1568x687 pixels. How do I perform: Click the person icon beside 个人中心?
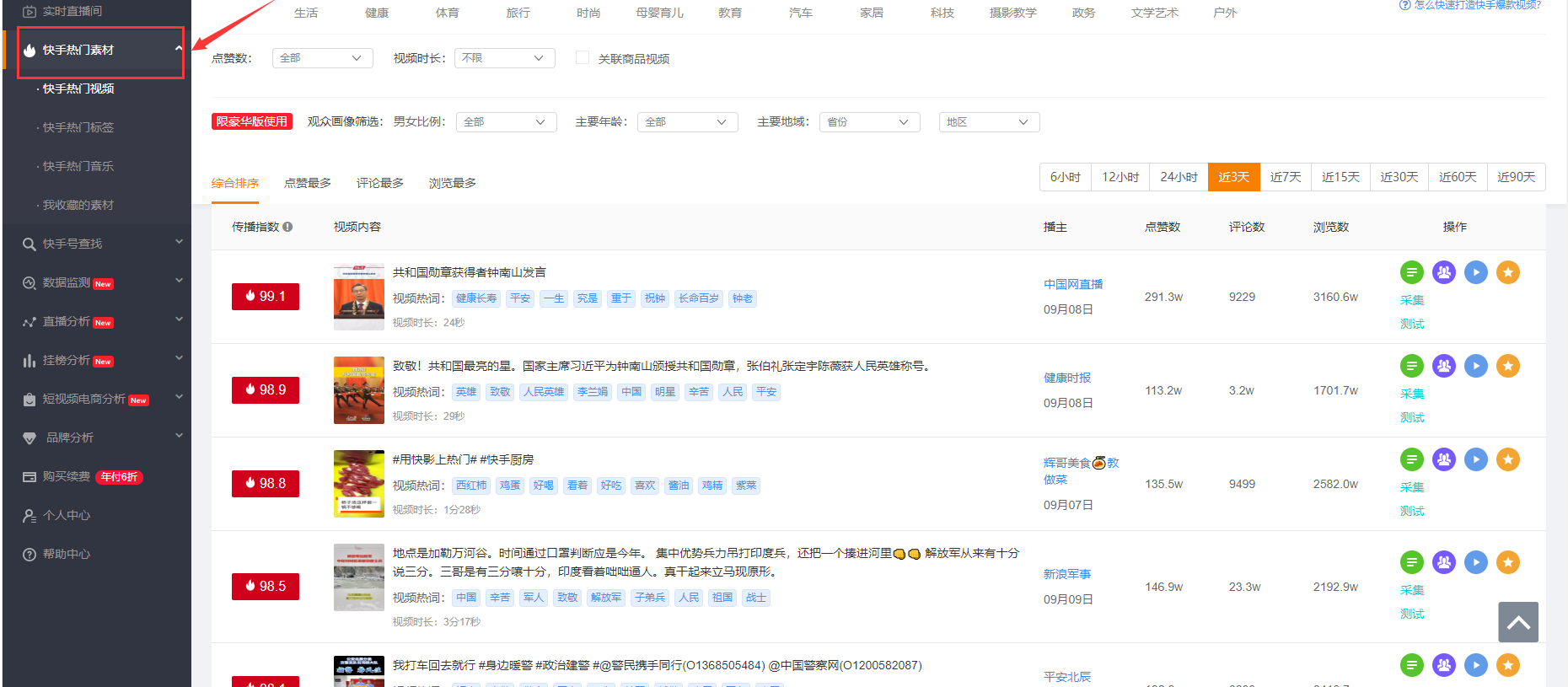(30, 516)
